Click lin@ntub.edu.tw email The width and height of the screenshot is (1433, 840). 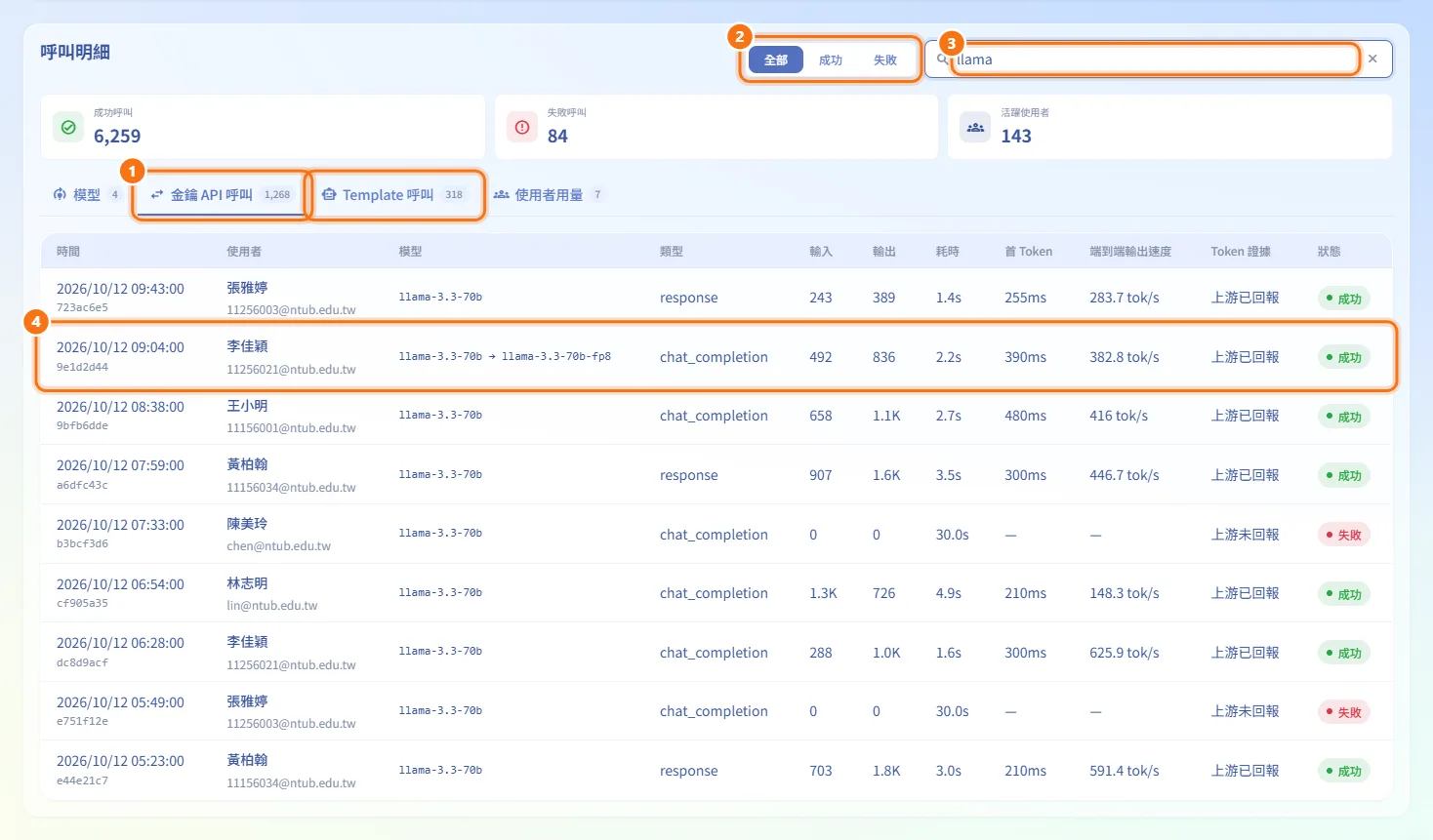272,605
